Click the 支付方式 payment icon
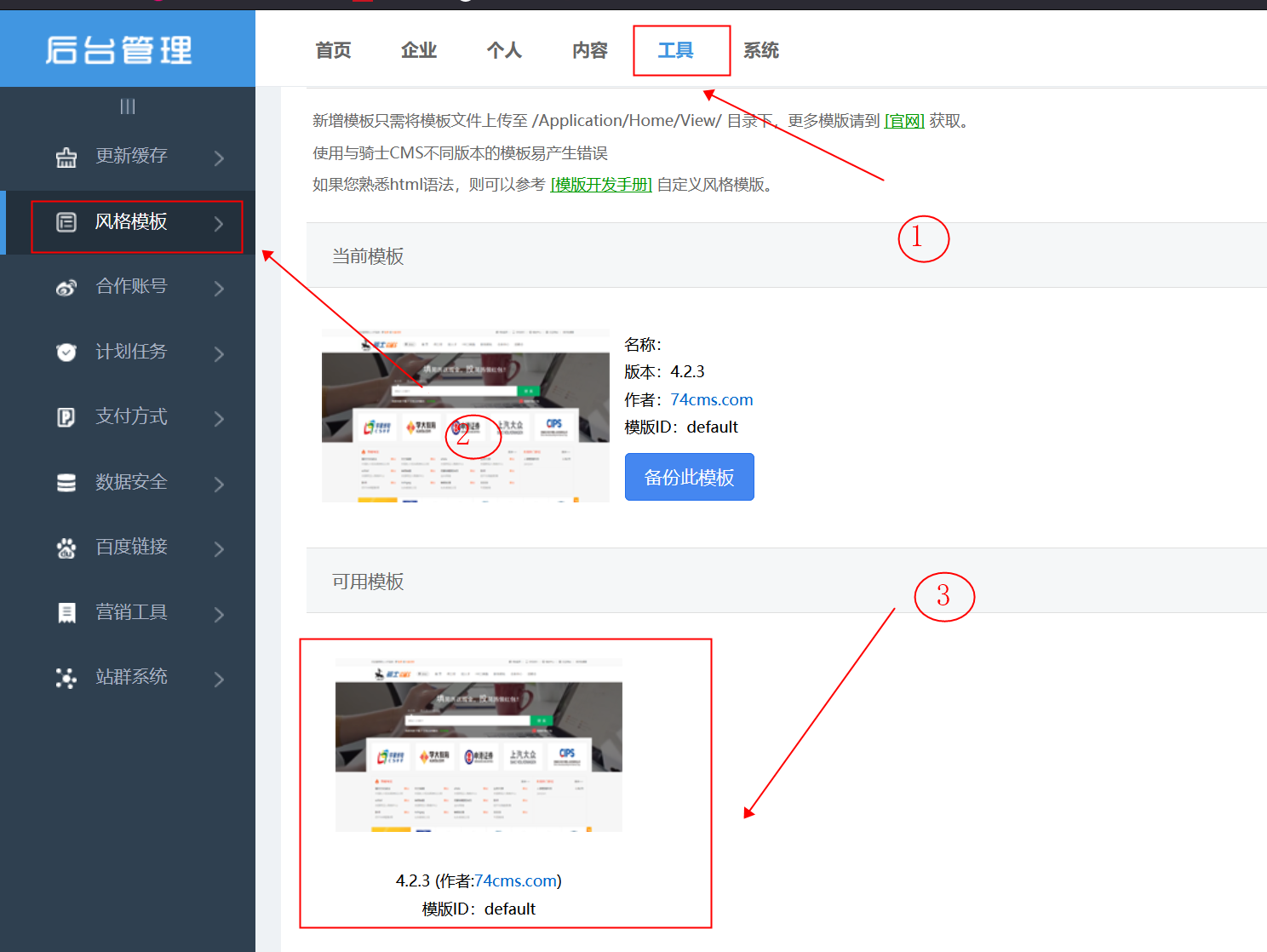 click(x=66, y=417)
